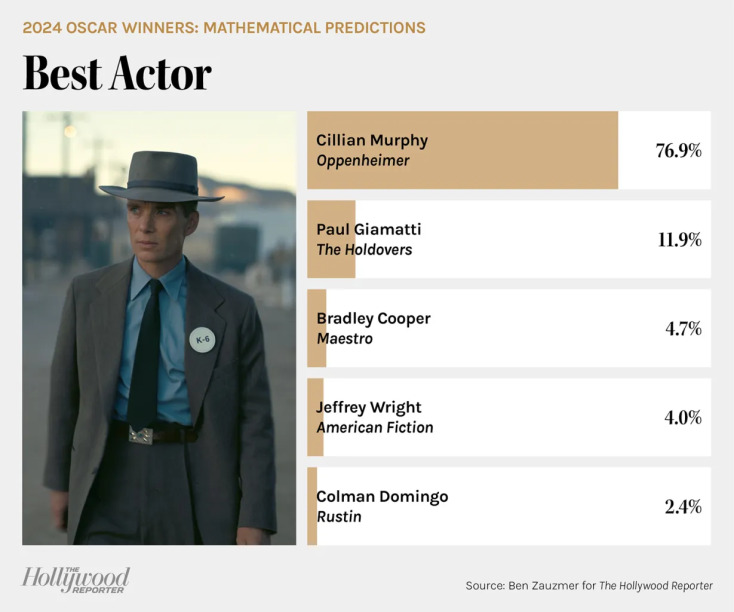This screenshot has width=734, height=612.
Task: Click the 2.4% prediction value
Action: pyautogui.click(x=681, y=506)
